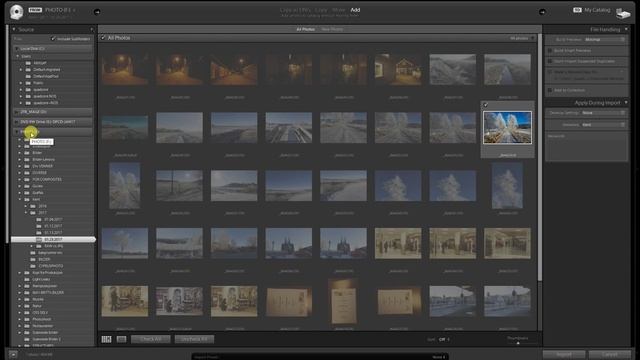Image resolution: width=640 pixels, height=360 pixels.
Task: Select the 2016 folder row
Action: click(53, 206)
